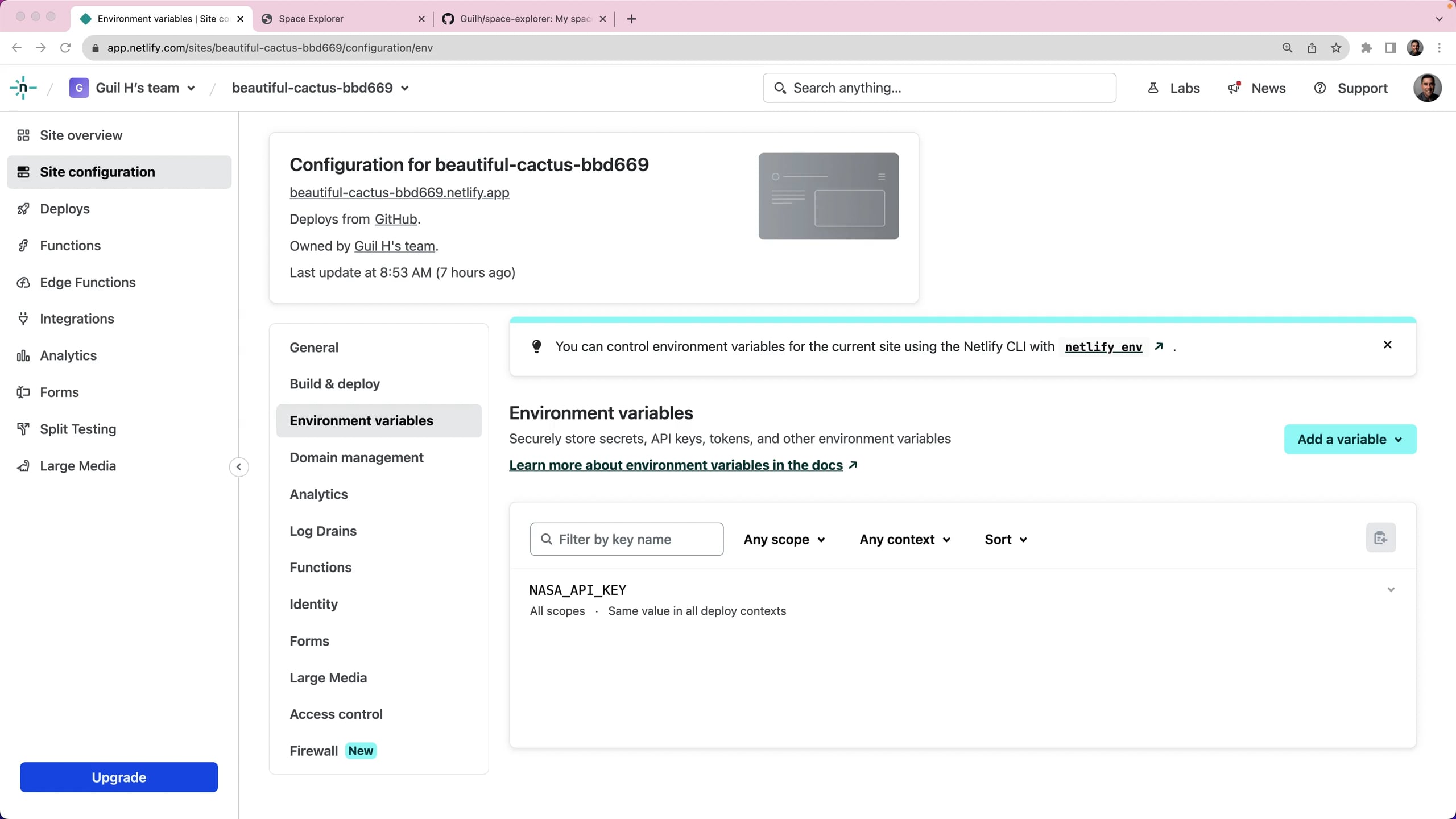1456x819 pixels.
Task: Open Edge Functions in sidebar
Action: click(88, 282)
